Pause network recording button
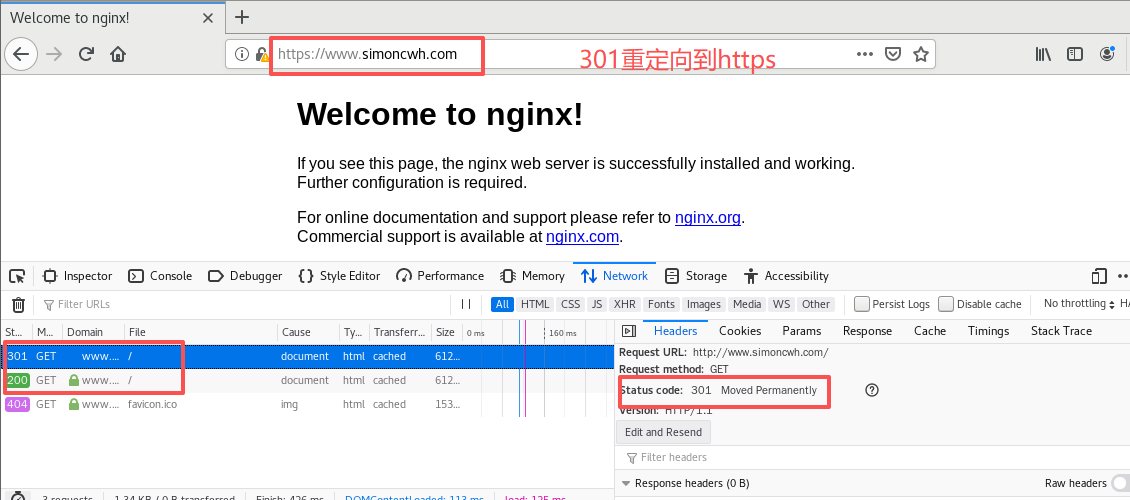This screenshot has height=500, width=1130. click(x=466, y=304)
